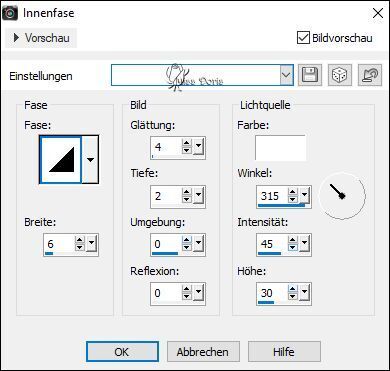This screenshot has width=390, height=371.
Task: Click the save preset floppy disk icon
Action: click(310, 76)
